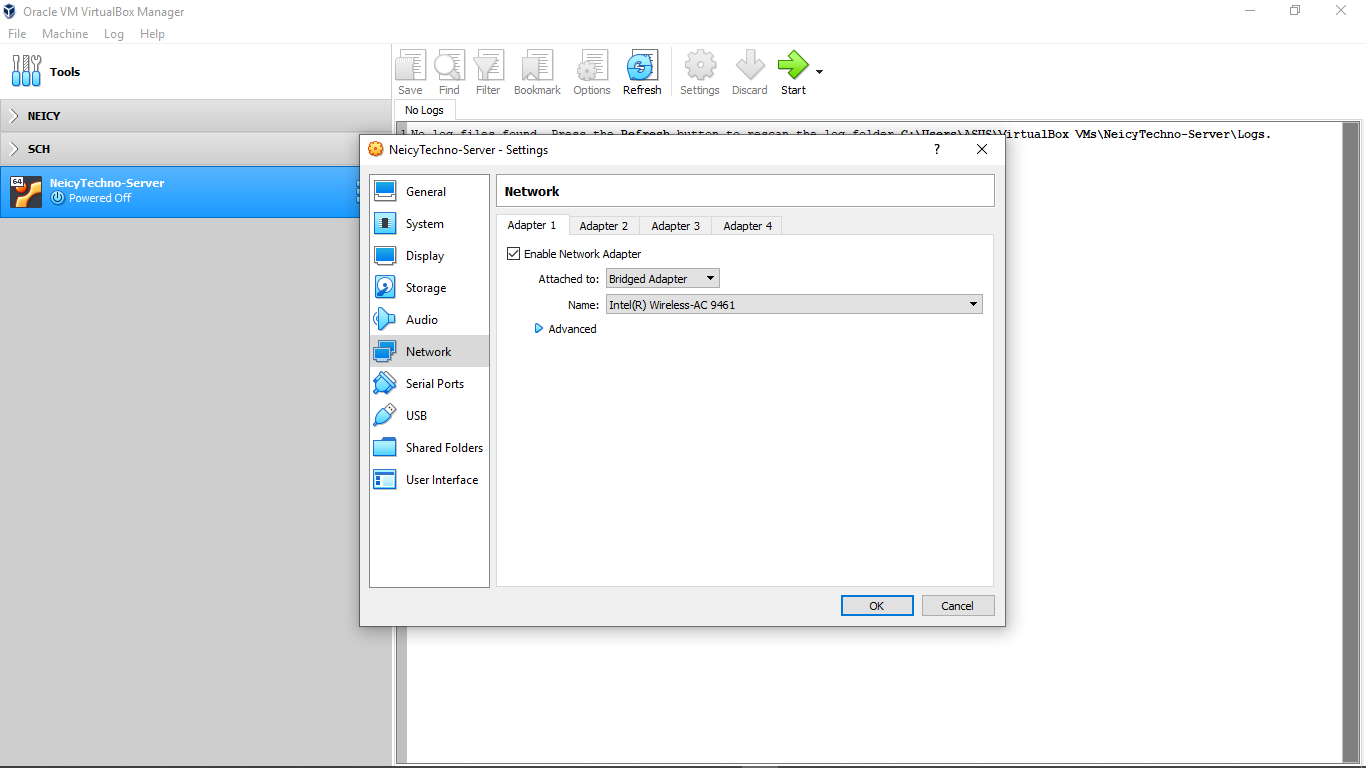Switch to Adapter 4 tab

[x=748, y=226]
